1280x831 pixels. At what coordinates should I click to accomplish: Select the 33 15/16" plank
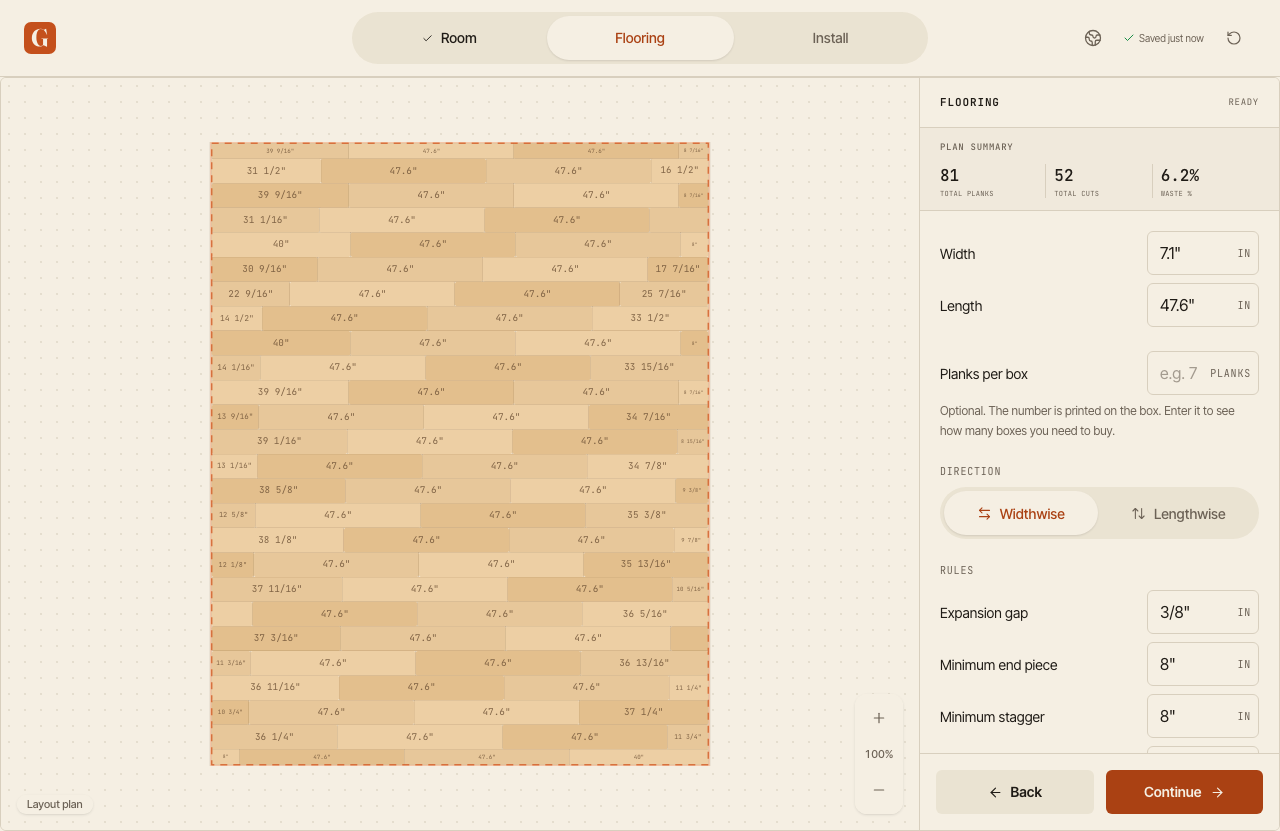click(649, 367)
